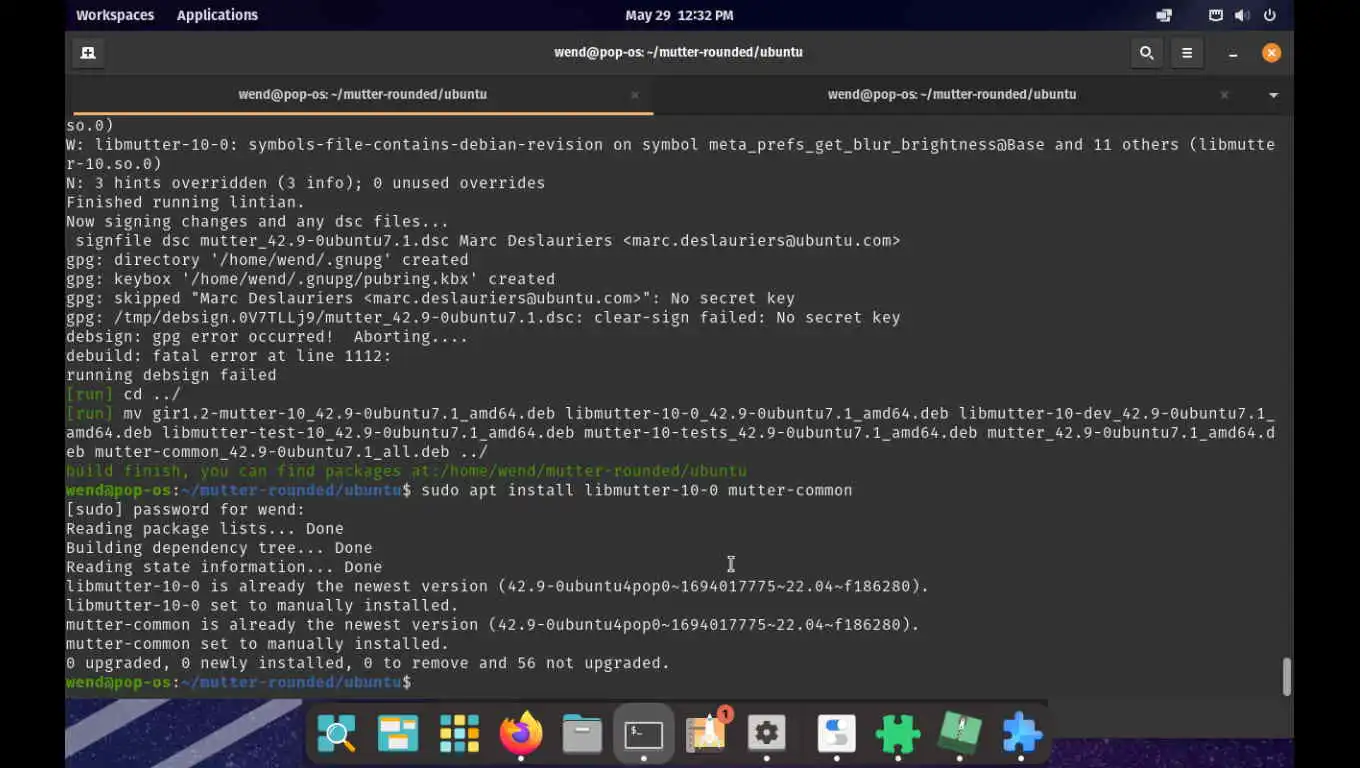
Task: Open the volume control in top bar
Action: pyautogui.click(x=1242, y=15)
